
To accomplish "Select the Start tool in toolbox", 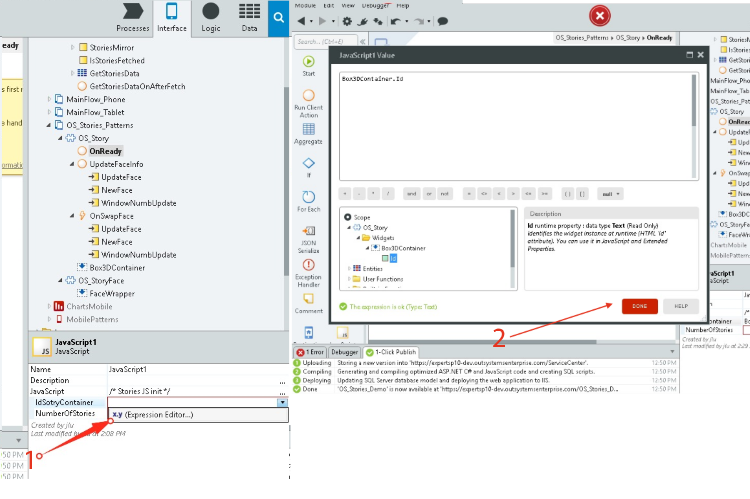I will [308, 65].
